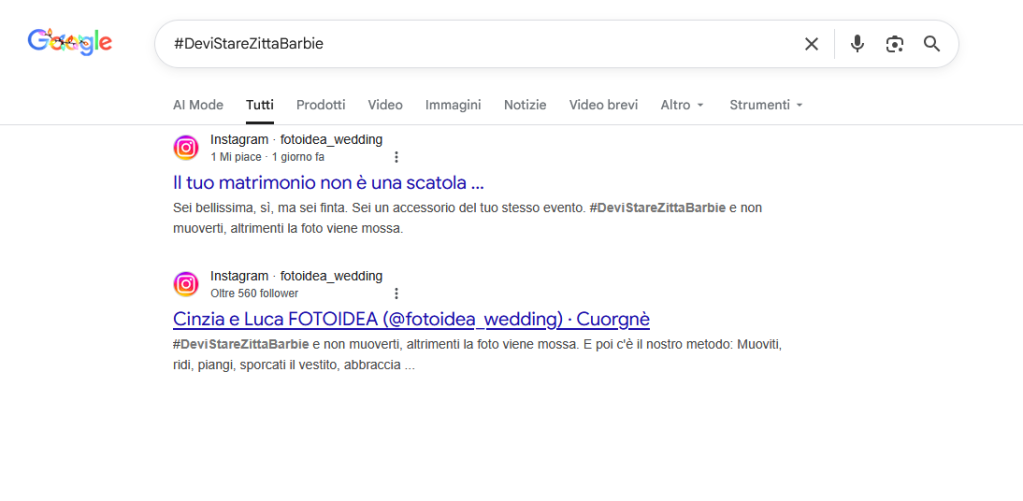1023x501 pixels.
Task: Expand the Strumenti dropdown
Action: [766, 105]
